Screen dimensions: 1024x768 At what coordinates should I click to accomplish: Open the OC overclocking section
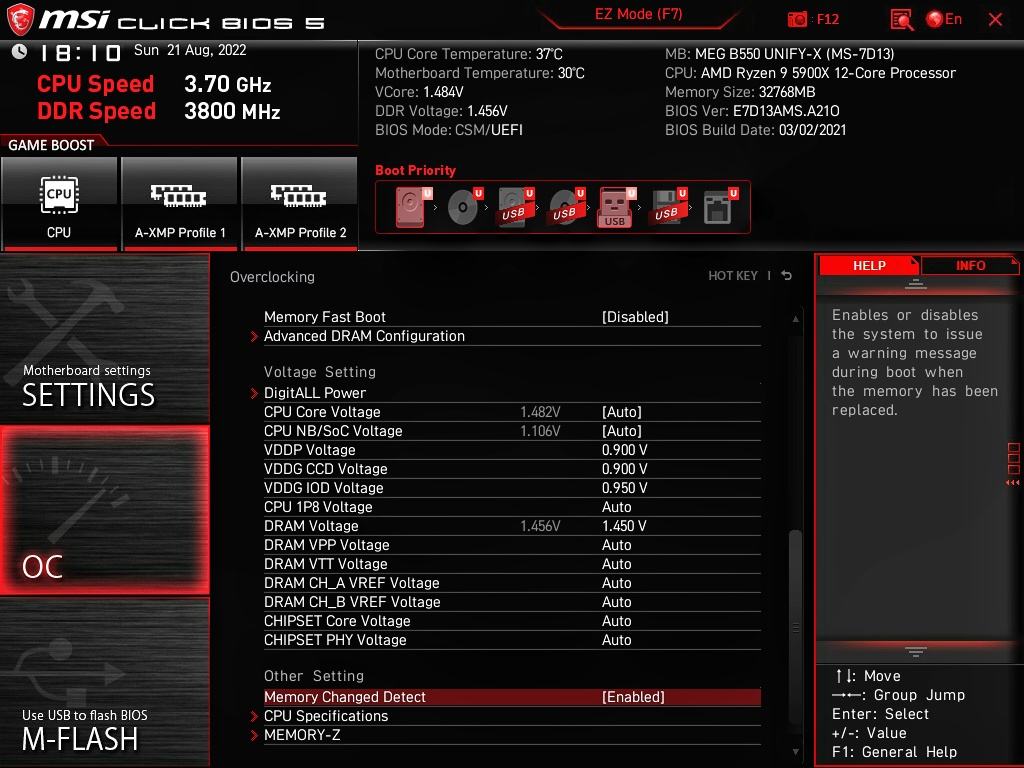click(x=104, y=510)
